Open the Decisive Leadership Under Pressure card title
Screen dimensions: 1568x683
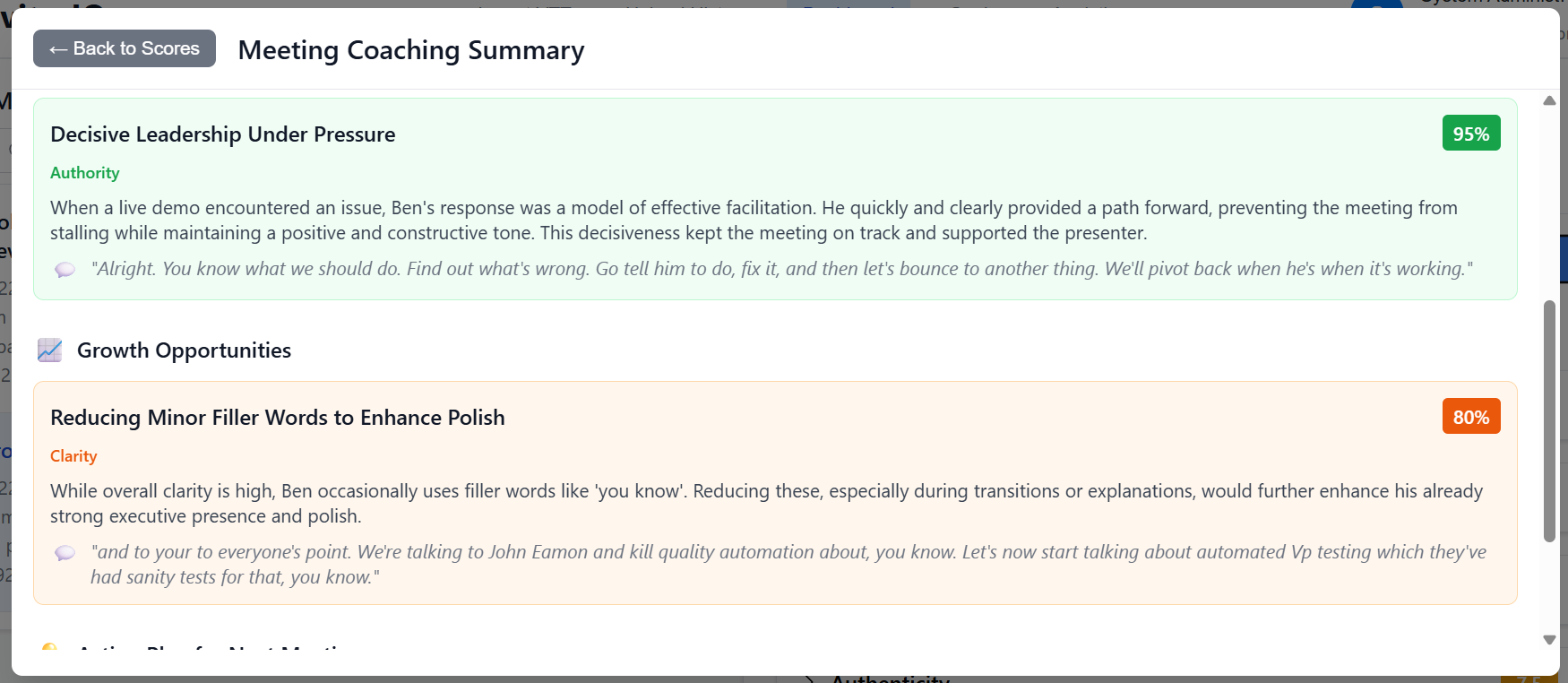[223, 134]
